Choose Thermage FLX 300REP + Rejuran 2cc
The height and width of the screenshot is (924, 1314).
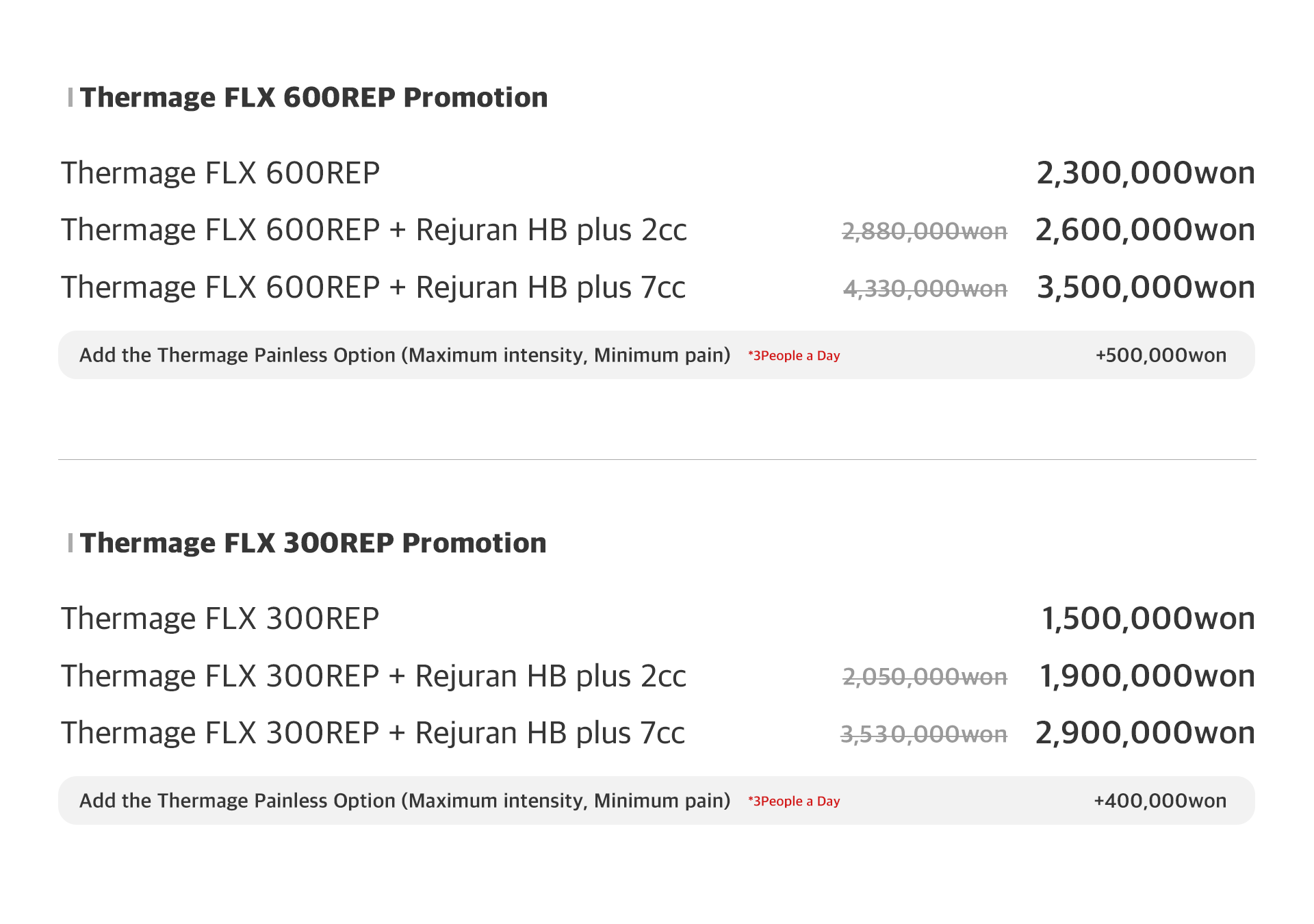373,676
